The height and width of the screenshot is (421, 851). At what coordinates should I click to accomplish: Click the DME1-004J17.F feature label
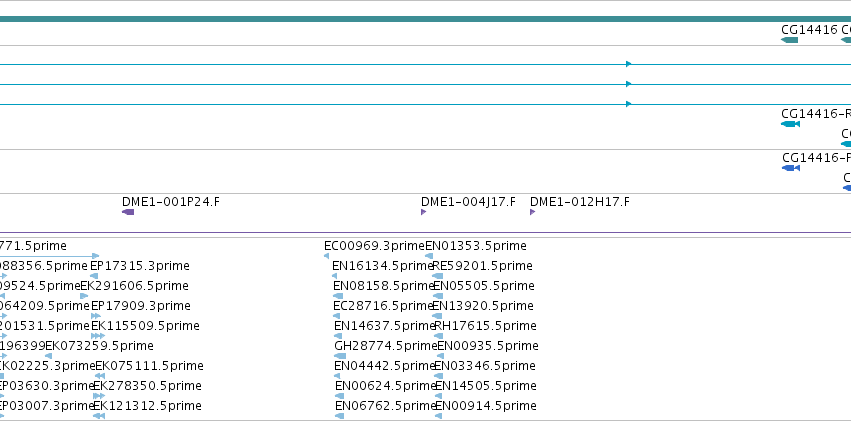tap(468, 202)
